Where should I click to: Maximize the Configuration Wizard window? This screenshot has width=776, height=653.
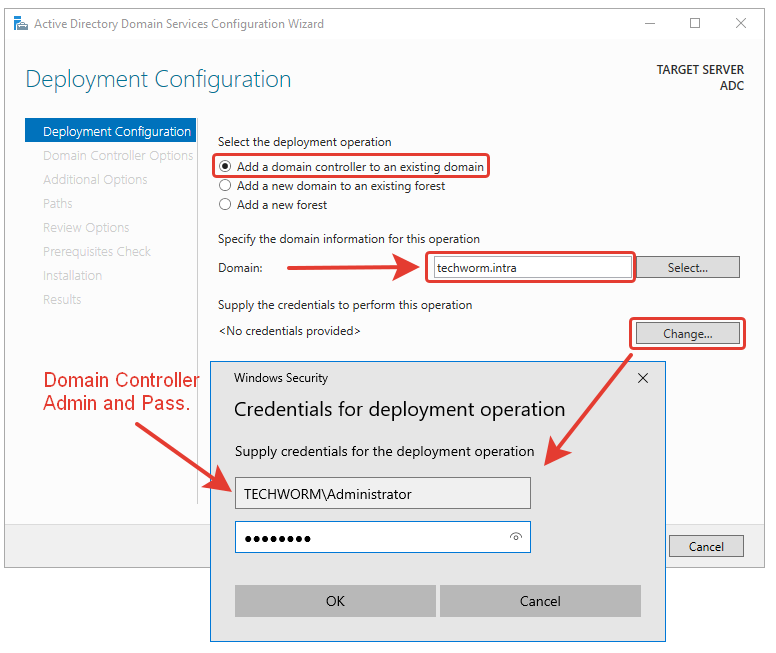pyautogui.click(x=695, y=23)
